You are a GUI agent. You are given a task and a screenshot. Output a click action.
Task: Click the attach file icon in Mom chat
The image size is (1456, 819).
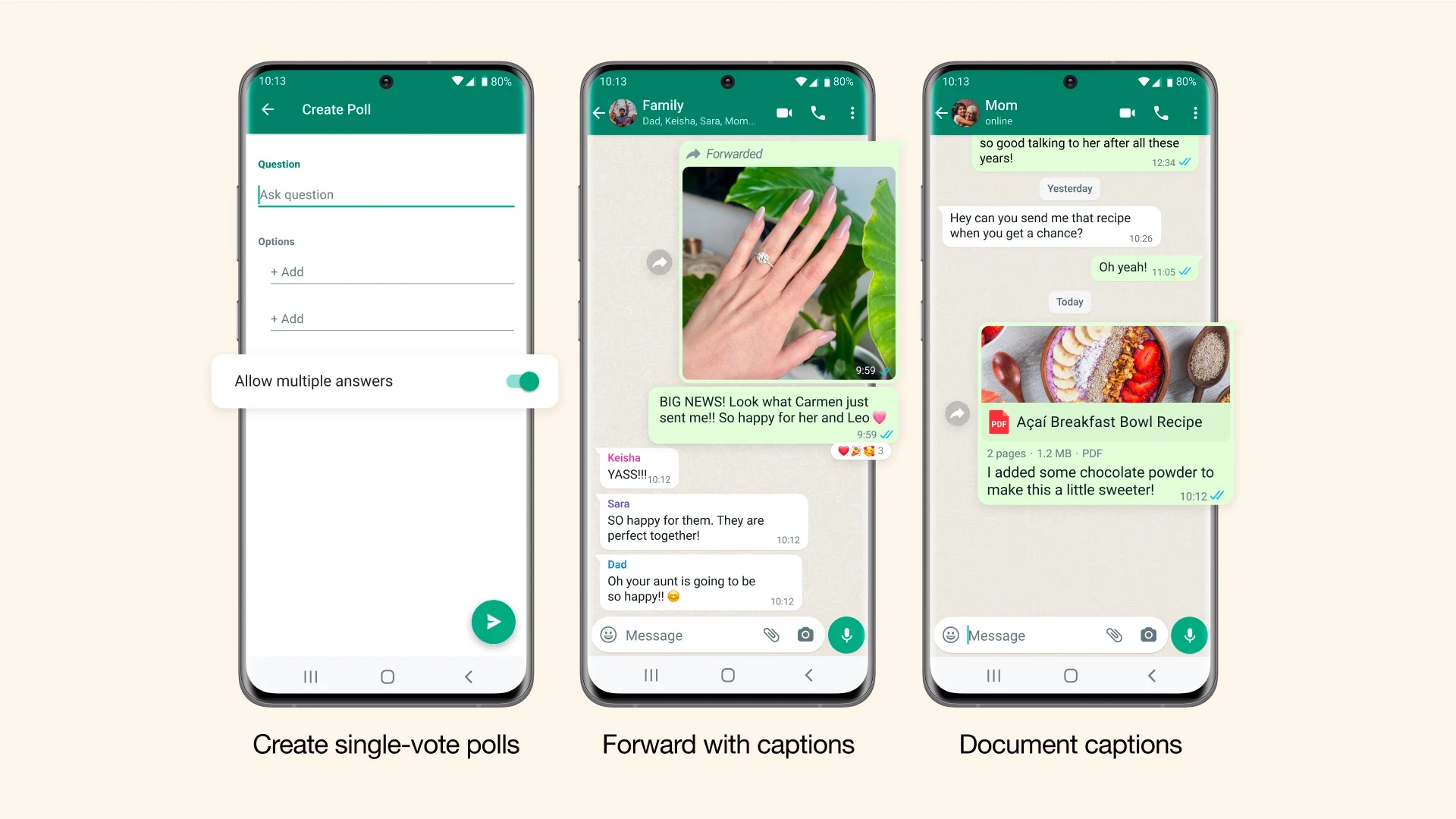pyautogui.click(x=1113, y=635)
